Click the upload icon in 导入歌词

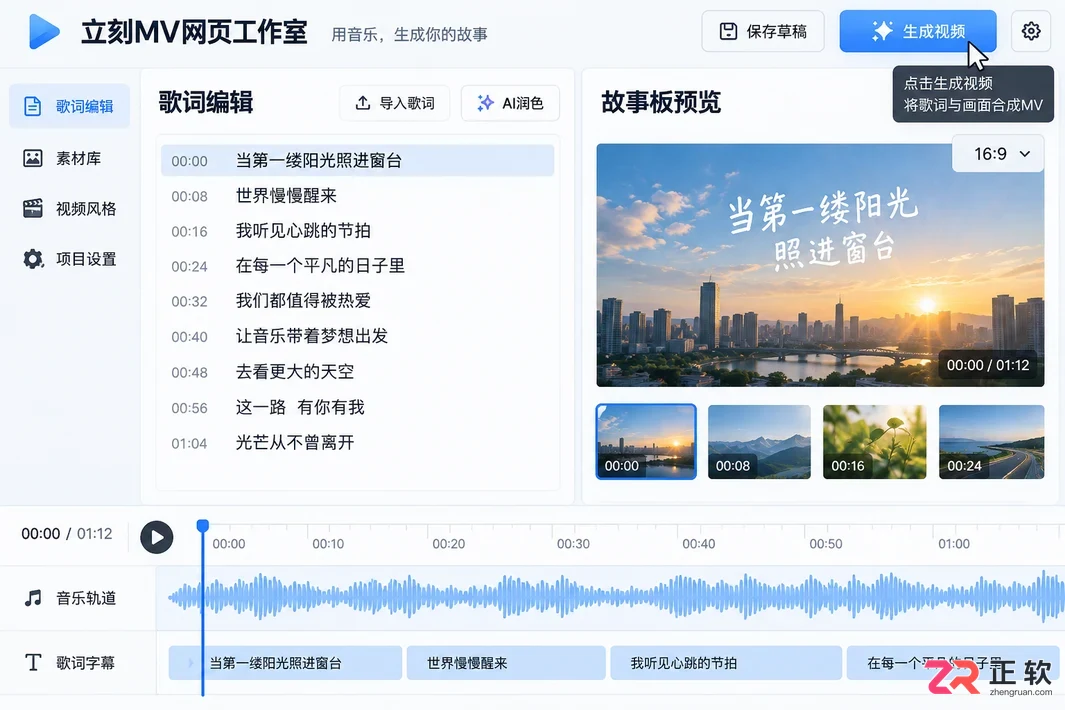point(363,103)
